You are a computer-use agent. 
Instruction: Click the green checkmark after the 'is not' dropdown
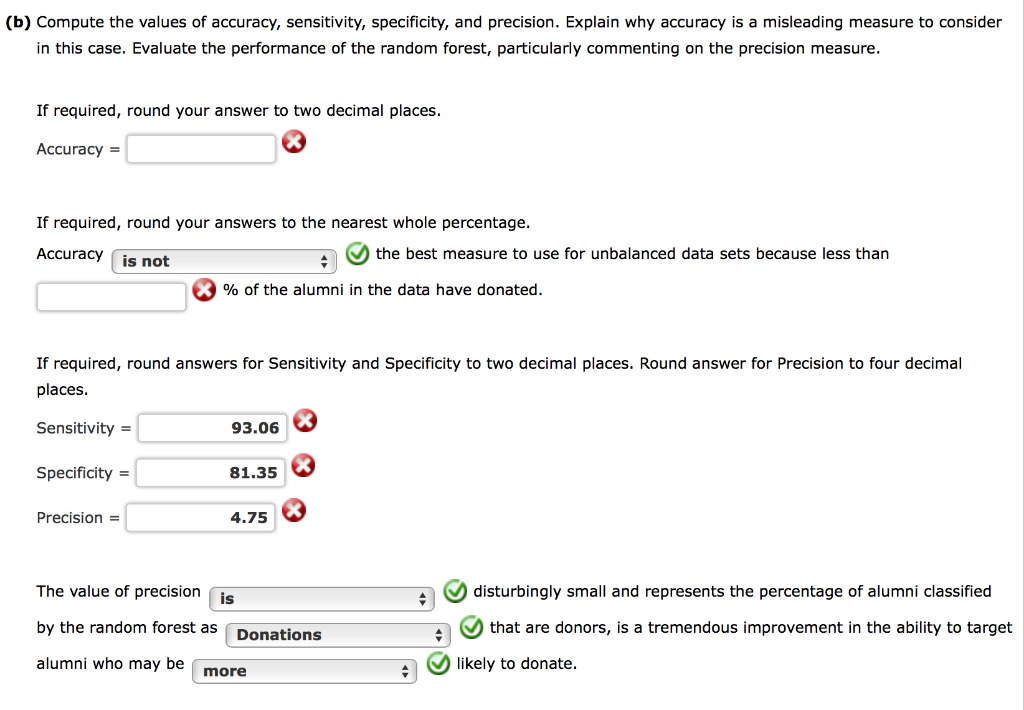click(x=357, y=254)
